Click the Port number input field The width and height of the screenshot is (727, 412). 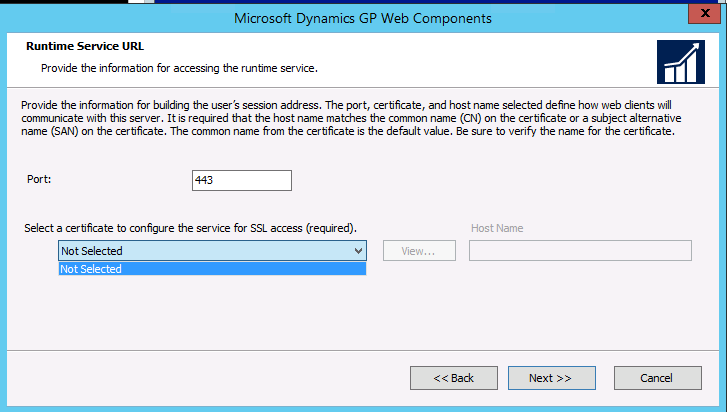tap(241, 180)
